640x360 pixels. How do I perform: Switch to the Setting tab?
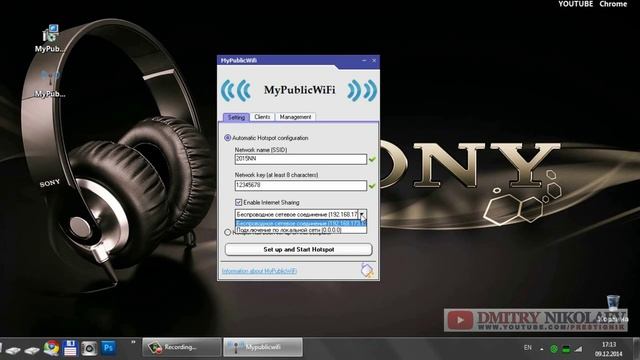(236, 117)
